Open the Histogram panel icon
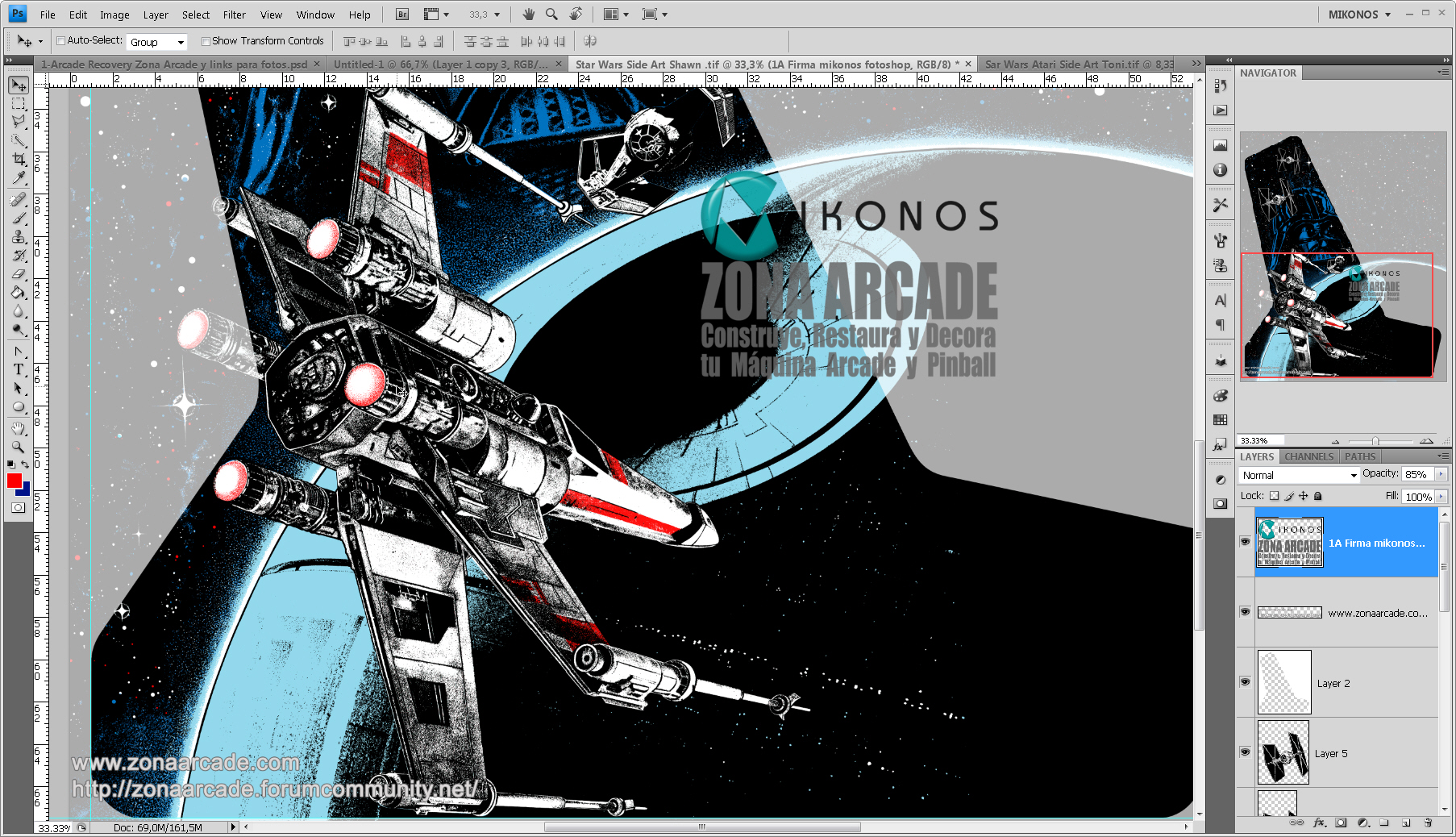The width and height of the screenshot is (1456, 837). pyautogui.click(x=1220, y=145)
